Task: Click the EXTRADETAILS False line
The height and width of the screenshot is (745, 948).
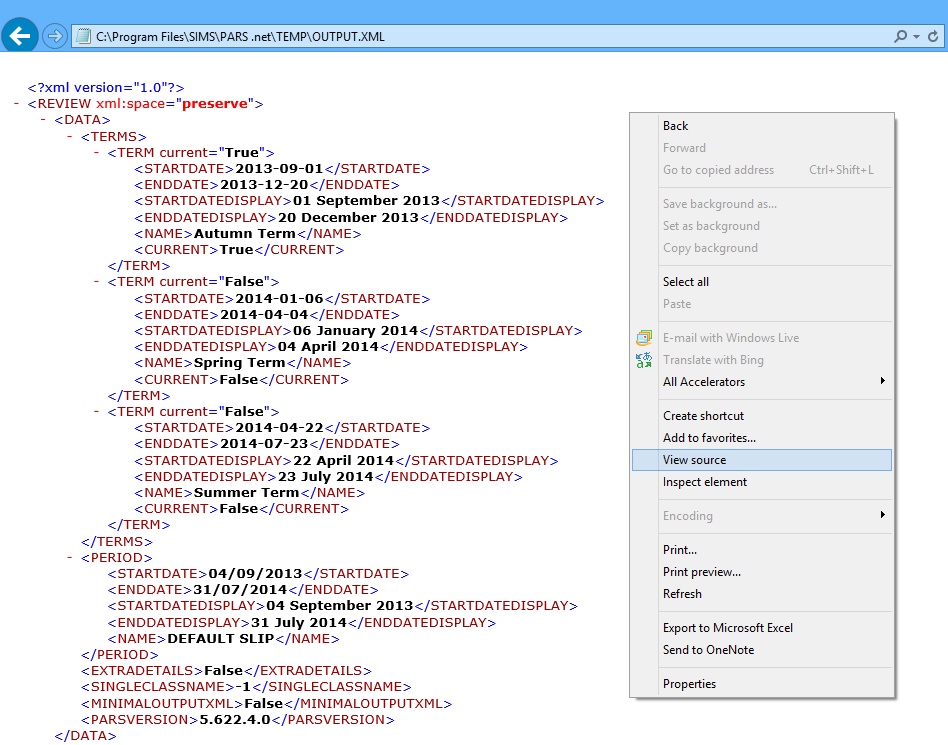Action: [226, 671]
